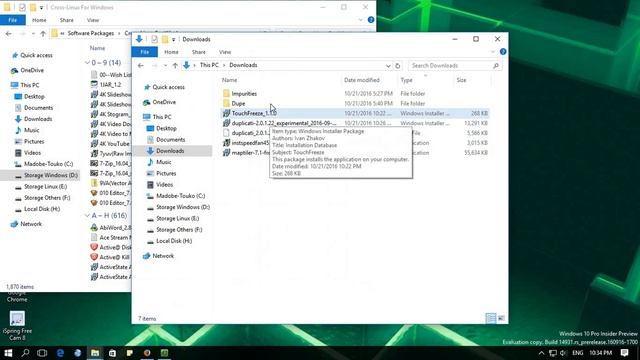640x360 pixels.
Task: Open Help icon in Downloads window
Action: point(503,52)
